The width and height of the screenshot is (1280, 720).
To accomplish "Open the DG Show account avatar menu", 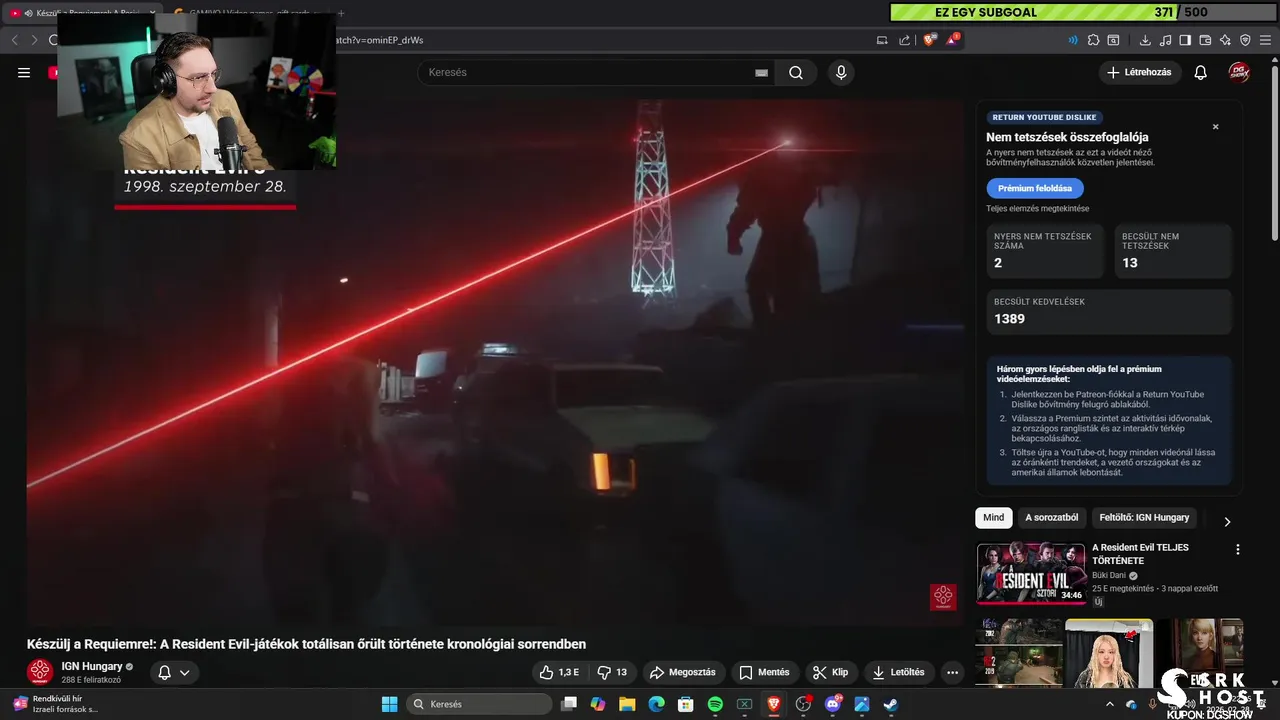I will tap(1240, 72).
